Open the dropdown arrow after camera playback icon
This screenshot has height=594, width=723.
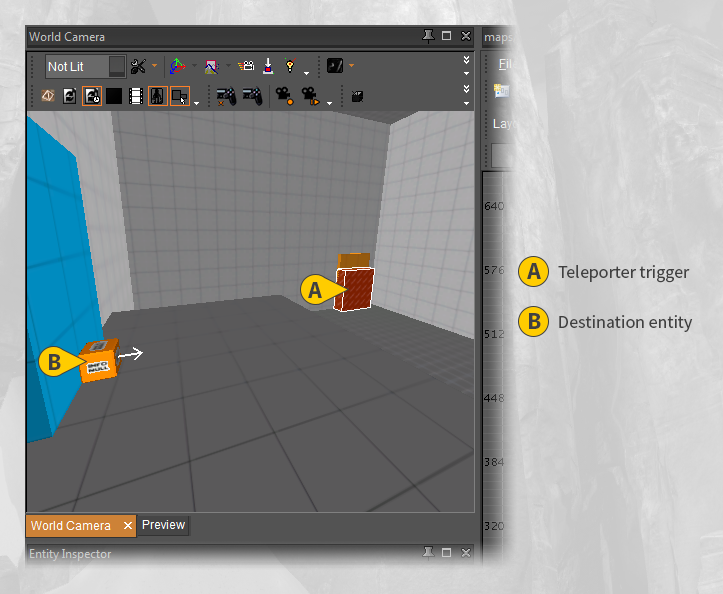click(x=329, y=103)
